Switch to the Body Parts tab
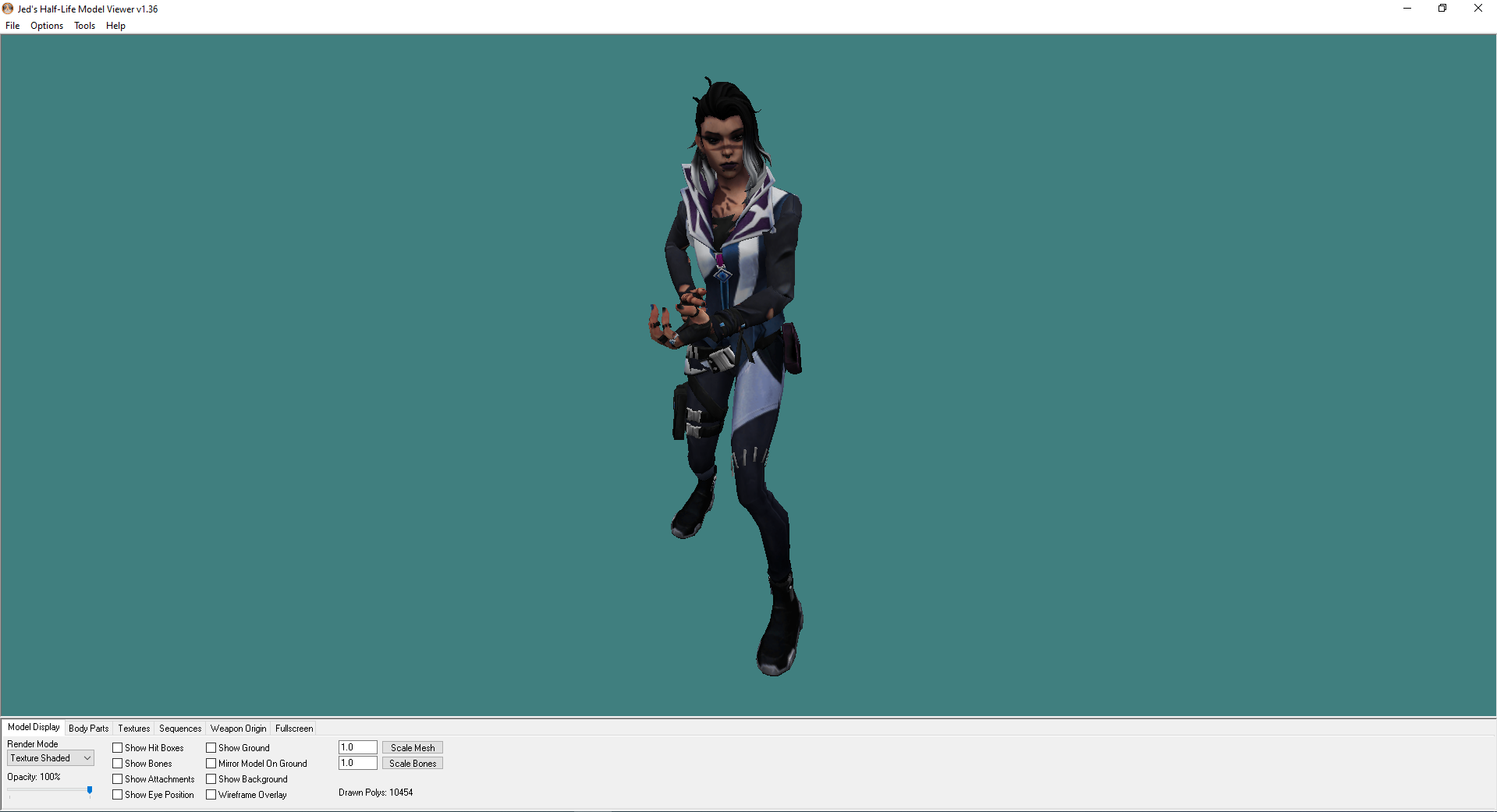1497x812 pixels. point(89,729)
